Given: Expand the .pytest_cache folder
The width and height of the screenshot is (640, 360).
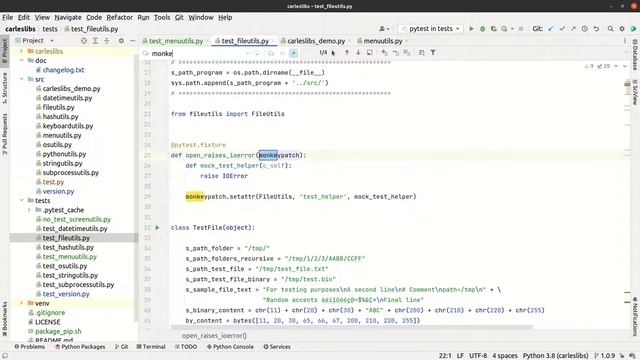Looking at the screenshot, I should [x=29, y=210].
